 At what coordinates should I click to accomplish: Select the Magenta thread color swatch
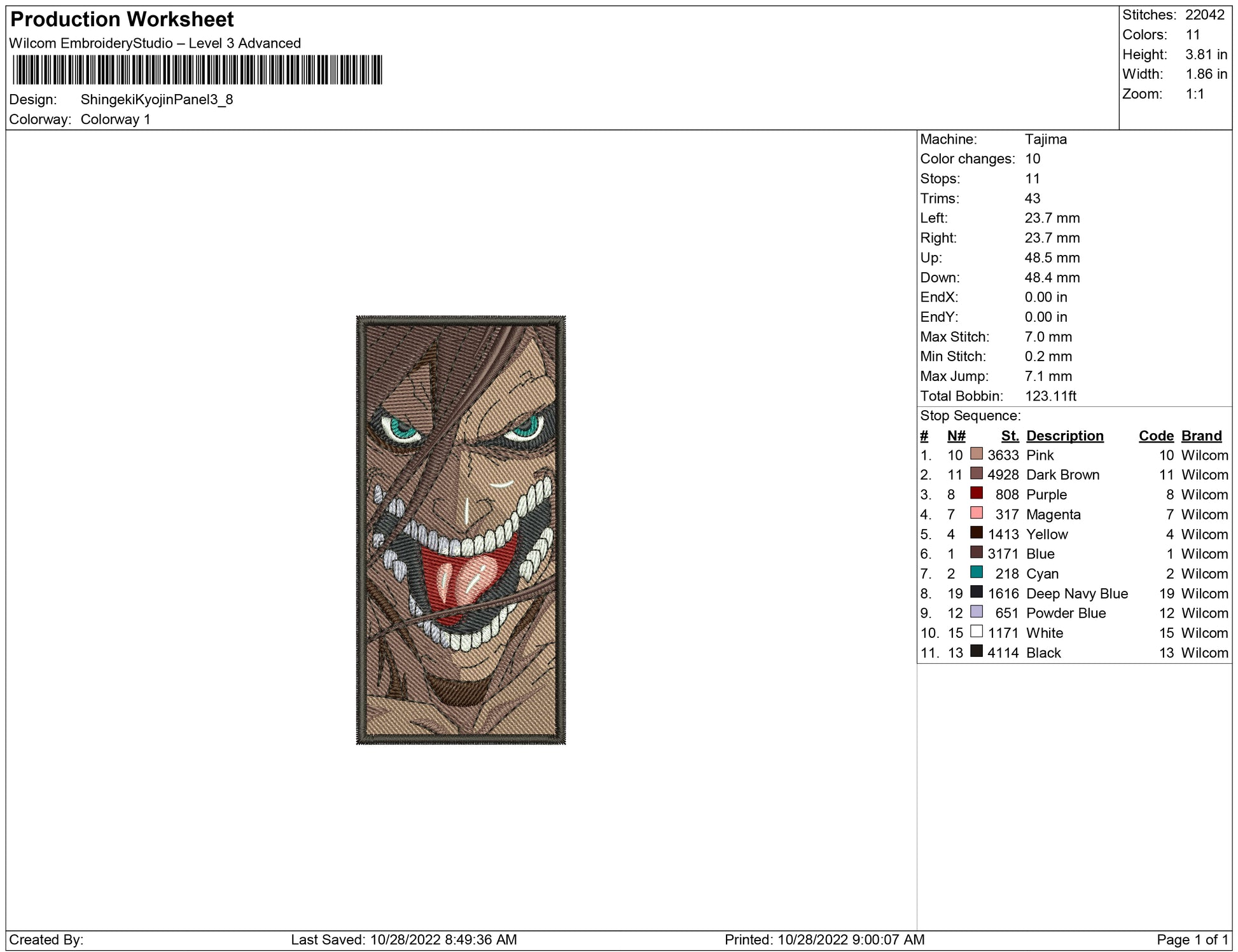click(x=976, y=513)
